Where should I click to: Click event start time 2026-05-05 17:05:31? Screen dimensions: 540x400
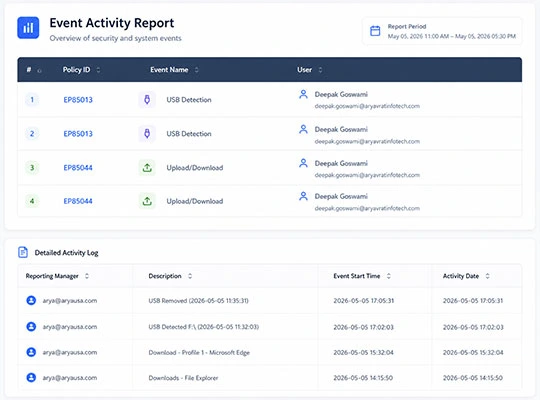click(363, 301)
